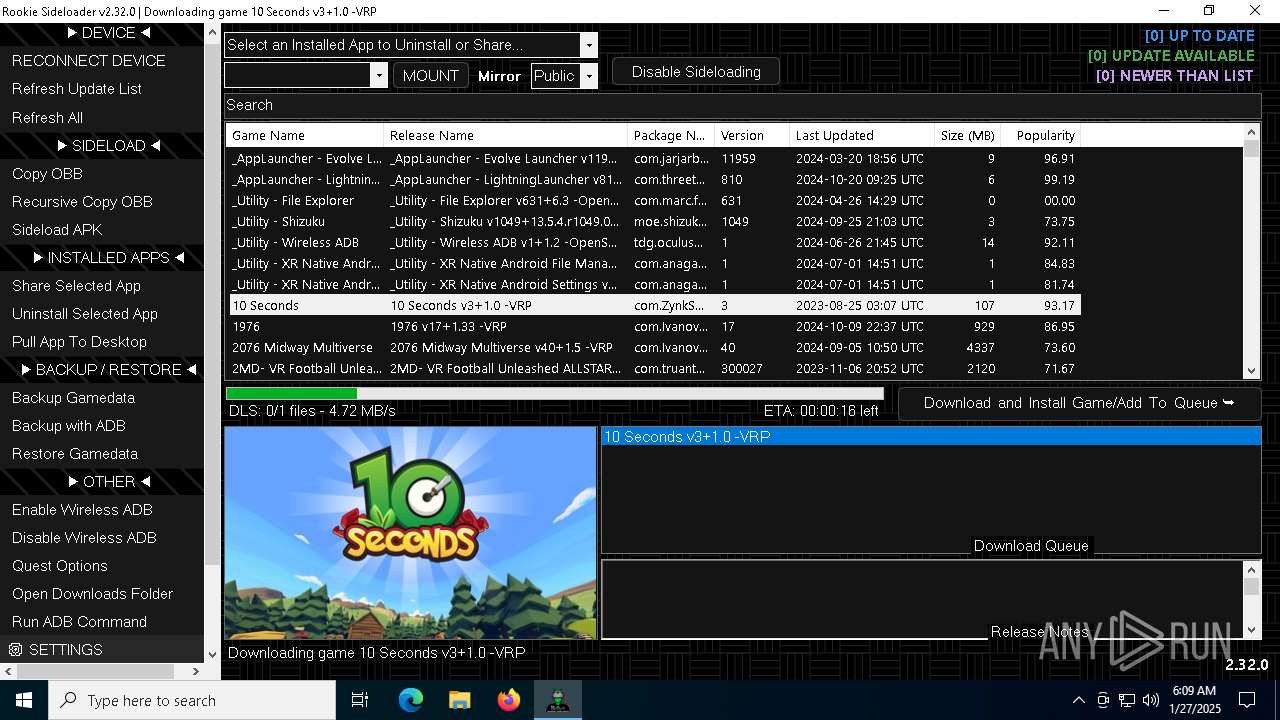This screenshot has height=720, width=1280.
Task: Collapse the SIDELOAD section header
Action: point(109,145)
